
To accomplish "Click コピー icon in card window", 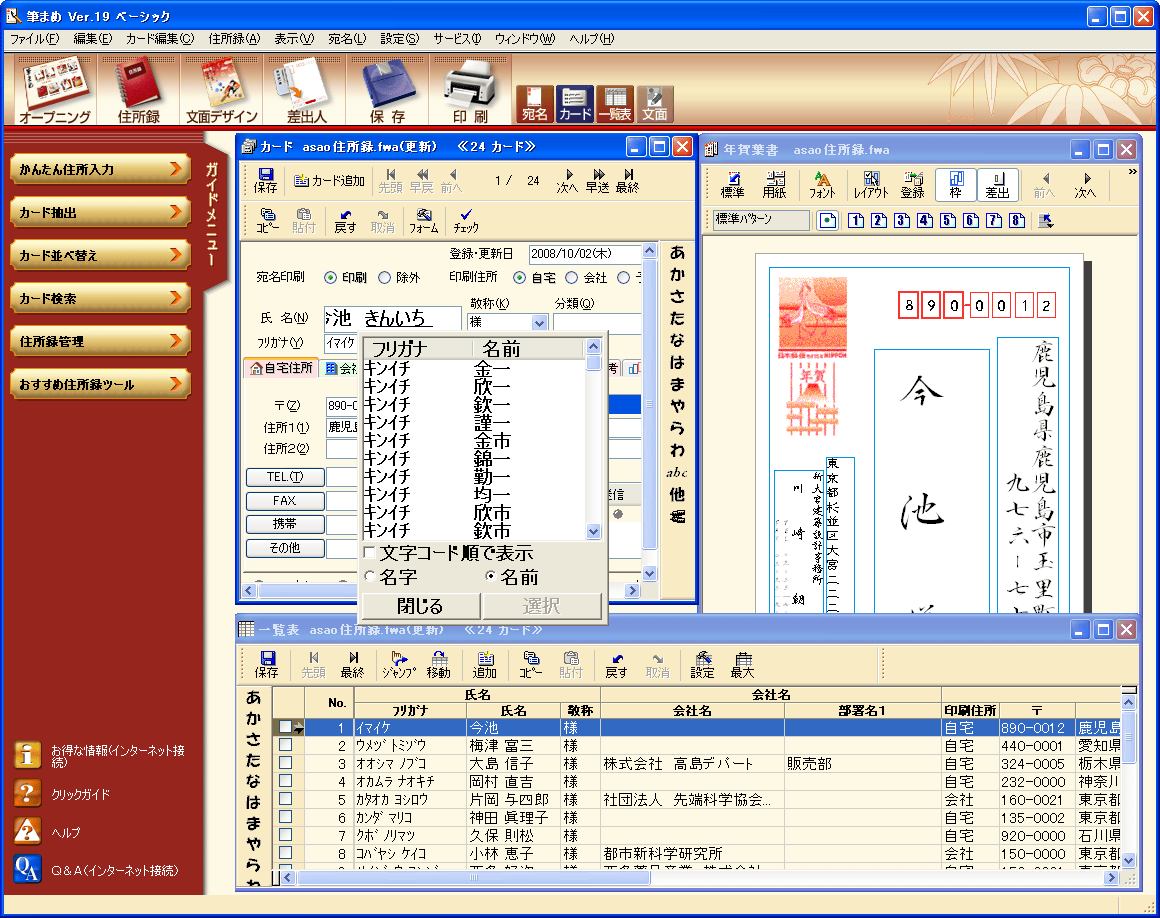I will (x=267, y=220).
